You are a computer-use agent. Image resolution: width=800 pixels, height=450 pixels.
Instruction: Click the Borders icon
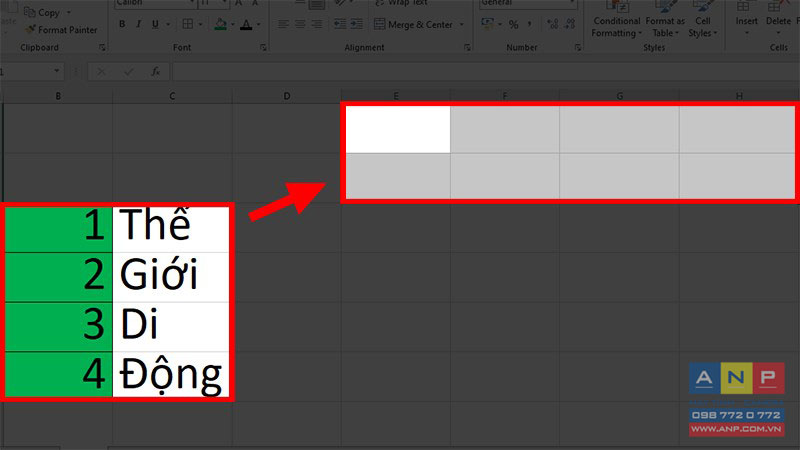coord(188,24)
